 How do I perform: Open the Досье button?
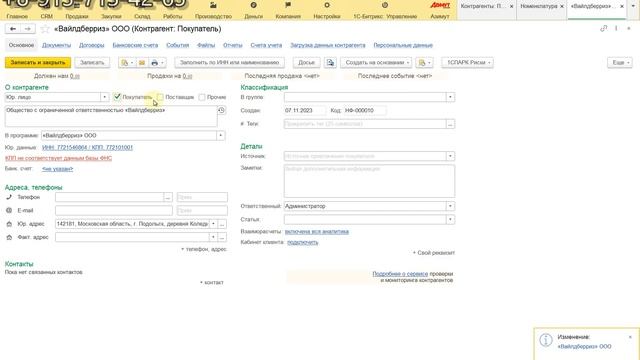coord(306,63)
